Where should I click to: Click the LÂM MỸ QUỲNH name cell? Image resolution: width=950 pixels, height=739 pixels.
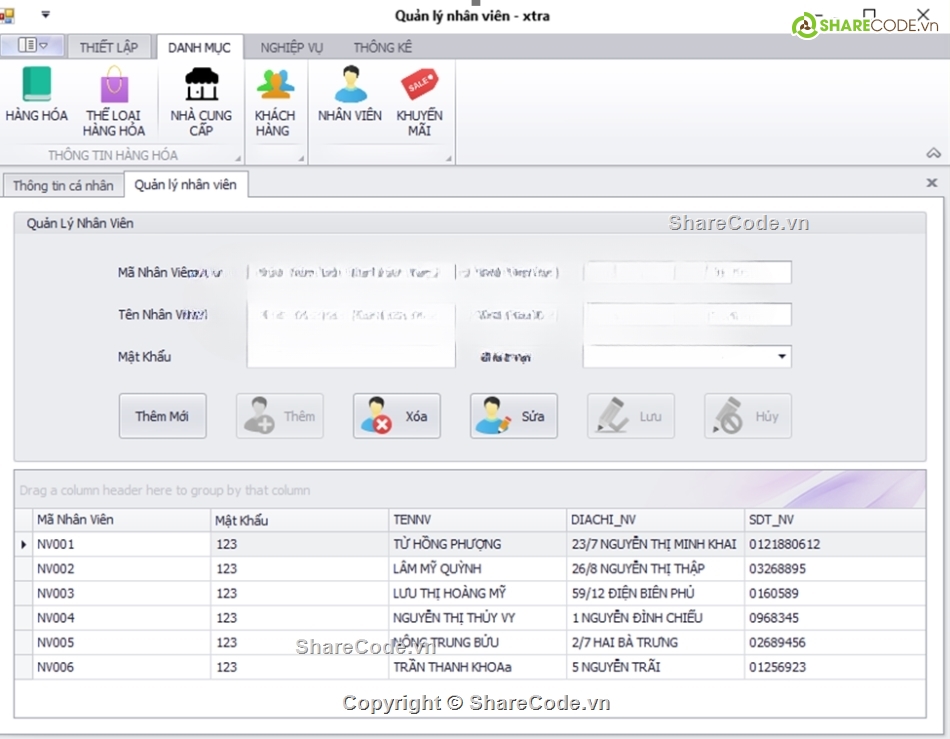tap(477, 569)
